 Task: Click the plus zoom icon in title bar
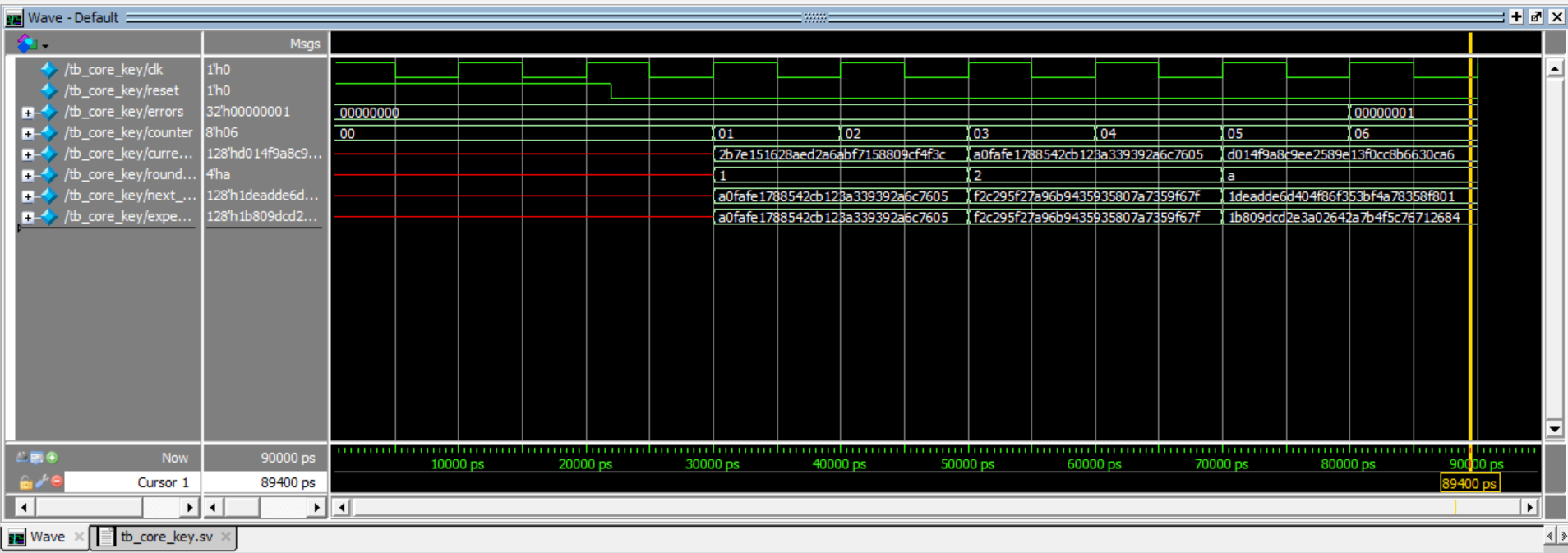coord(1516,16)
